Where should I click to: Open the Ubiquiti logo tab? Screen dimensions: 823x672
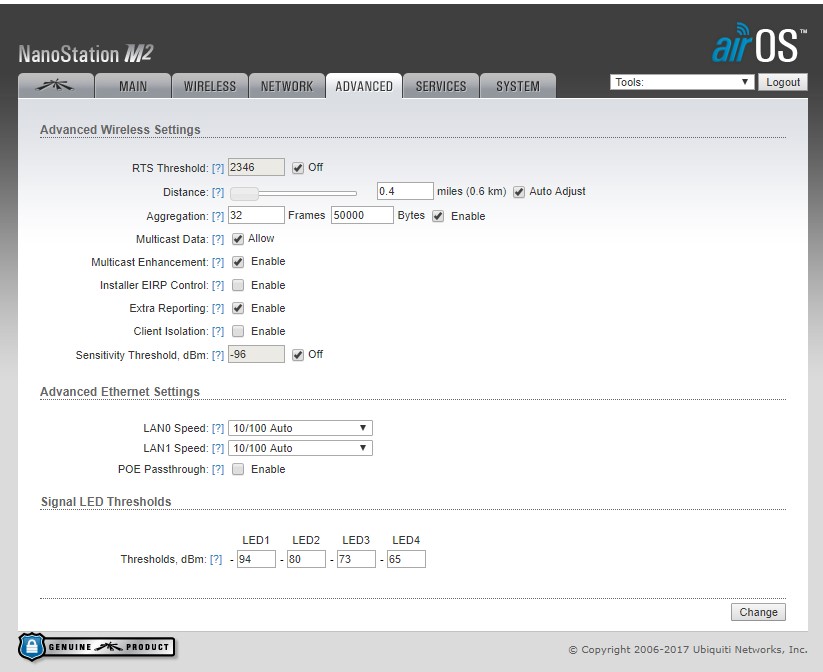coord(56,86)
